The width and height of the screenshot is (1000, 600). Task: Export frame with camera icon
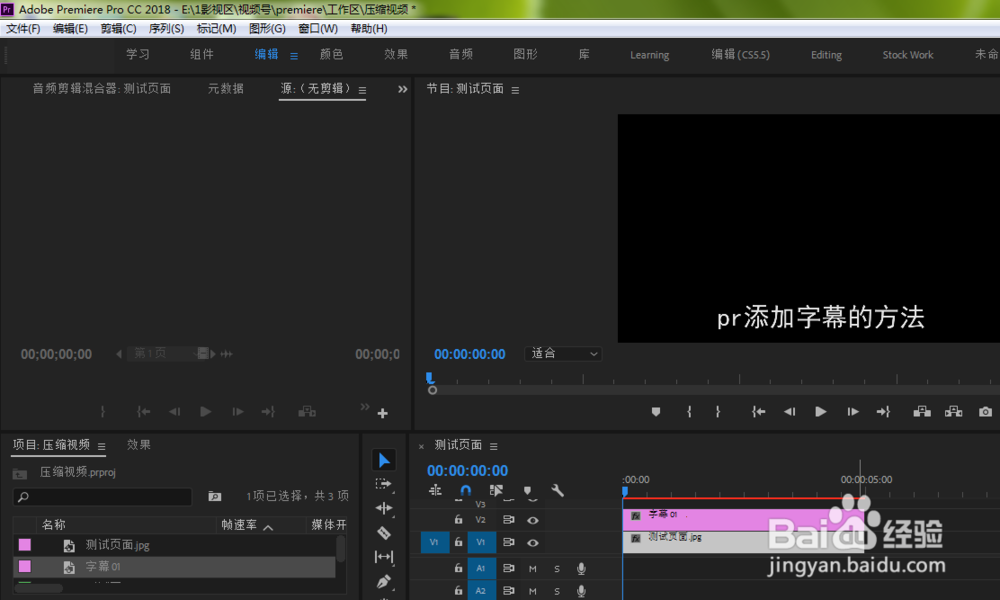(x=985, y=412)
